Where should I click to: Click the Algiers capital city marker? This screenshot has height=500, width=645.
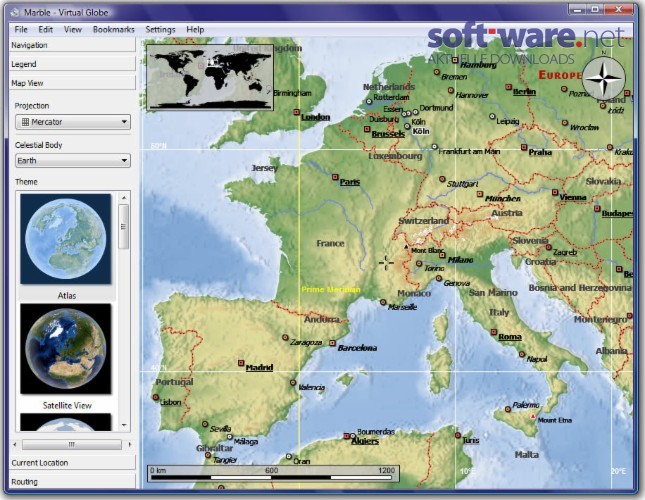346,436
